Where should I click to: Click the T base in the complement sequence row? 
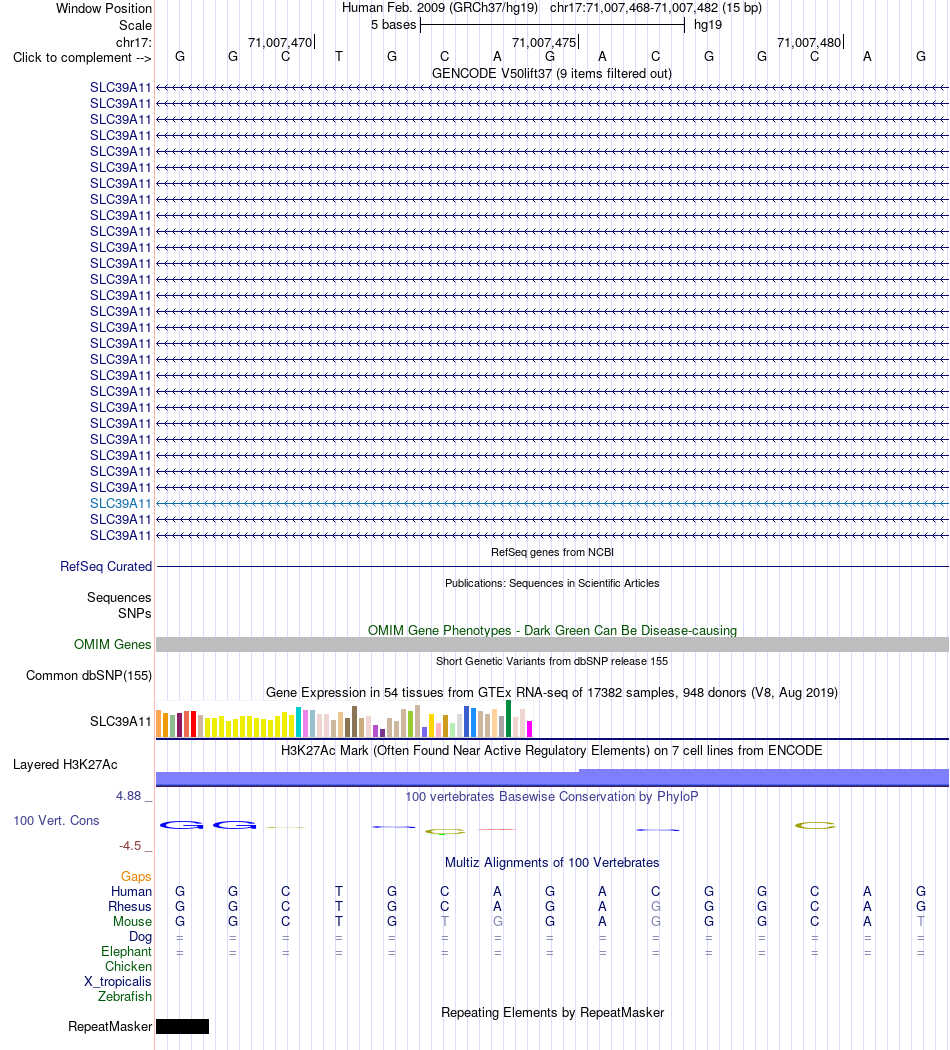(339, 57)
